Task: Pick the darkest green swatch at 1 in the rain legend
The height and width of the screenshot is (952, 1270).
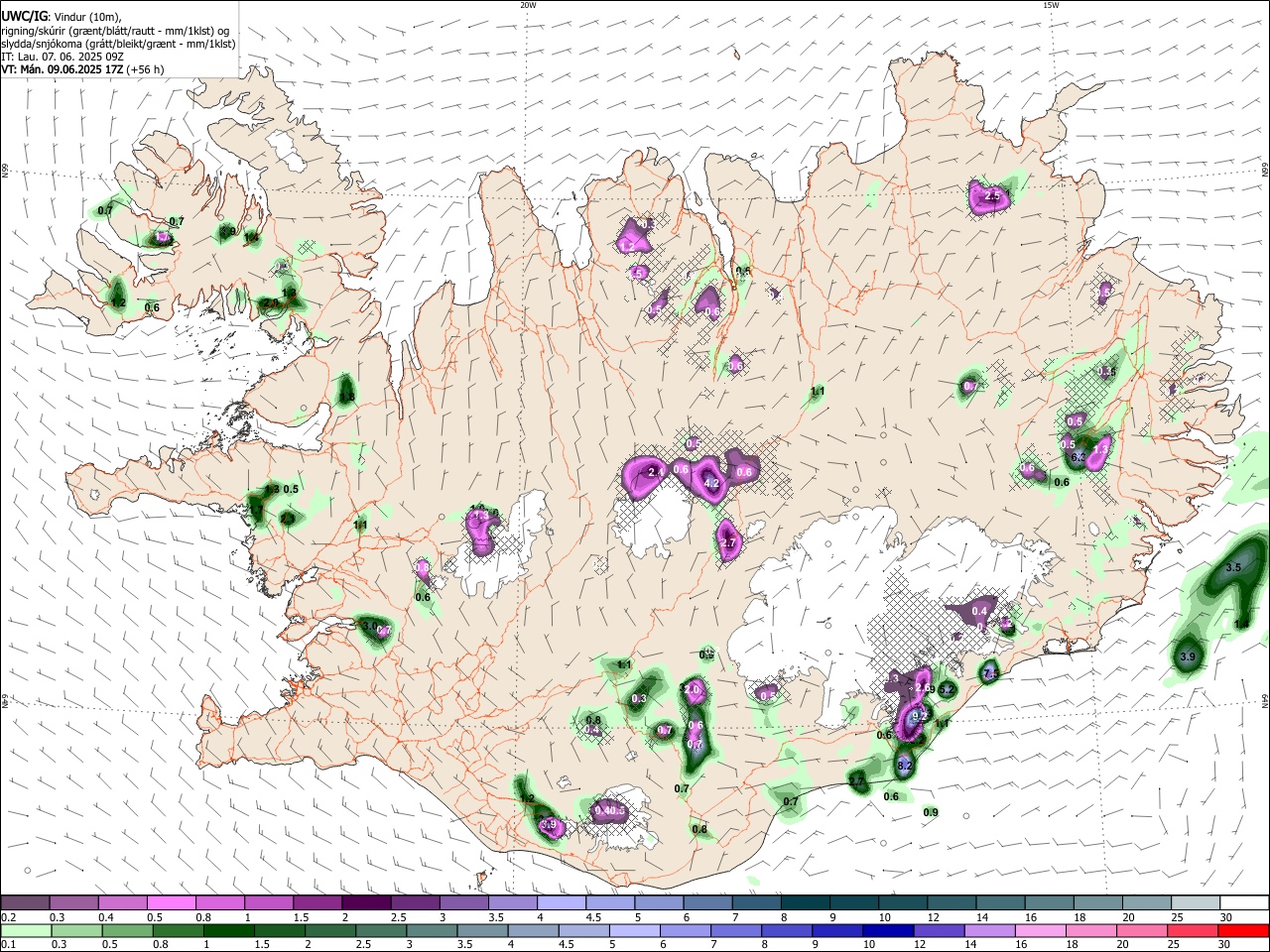Action: [x=229, y=931]
